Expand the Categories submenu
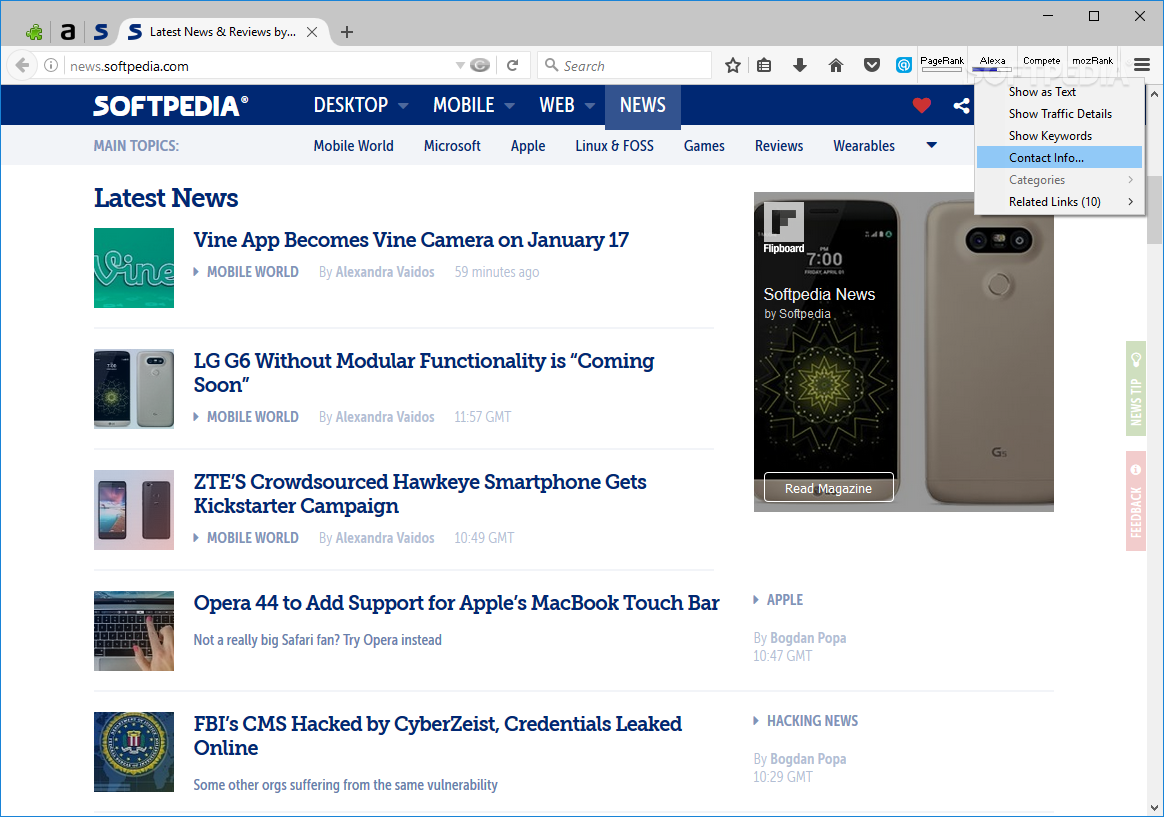1164x817 pixels. click(x=1059, y=180)
